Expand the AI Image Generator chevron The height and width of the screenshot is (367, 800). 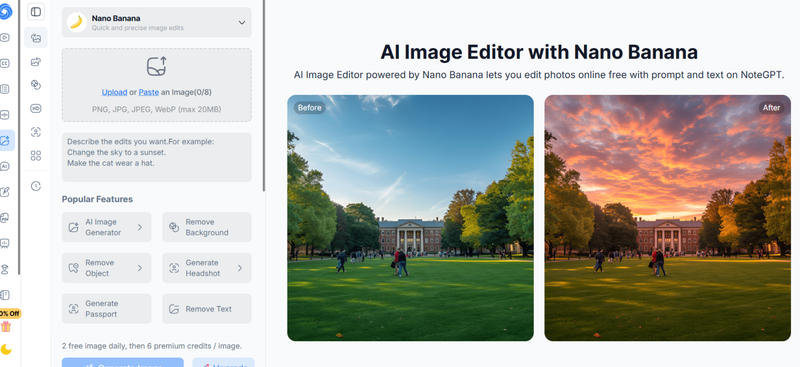point(140,227)
